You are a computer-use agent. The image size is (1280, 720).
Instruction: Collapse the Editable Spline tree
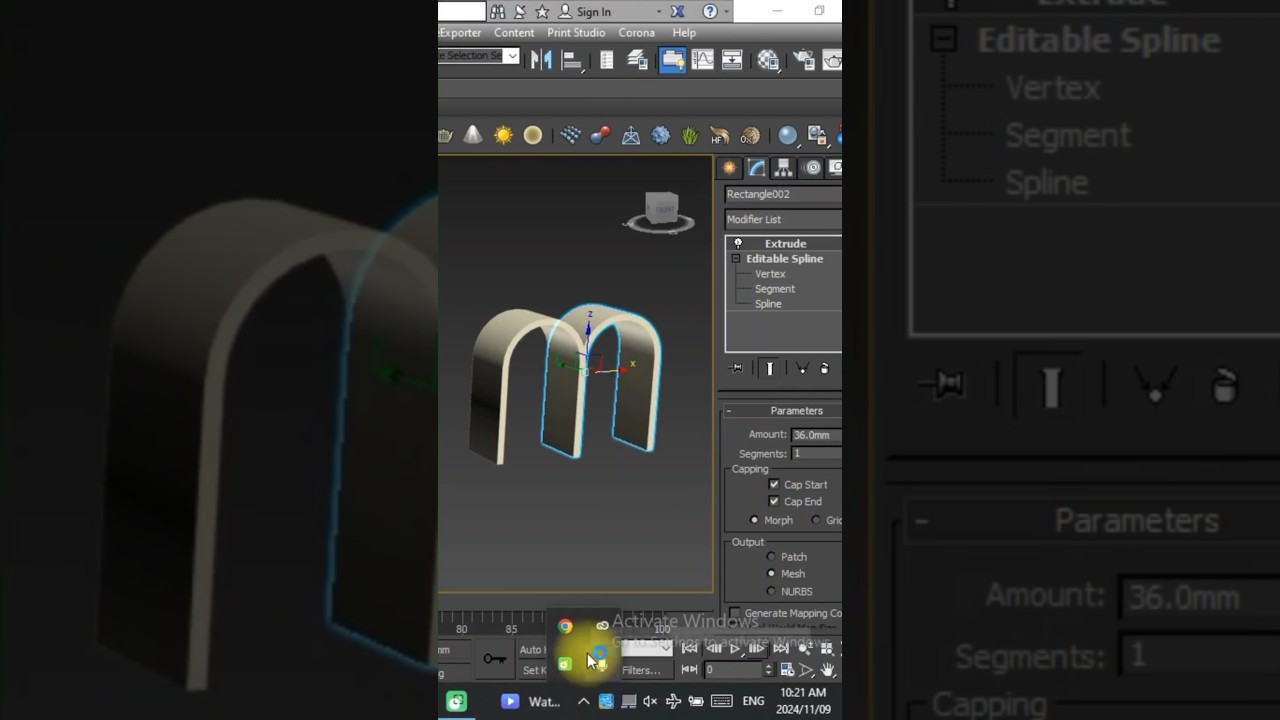point(736,259)
